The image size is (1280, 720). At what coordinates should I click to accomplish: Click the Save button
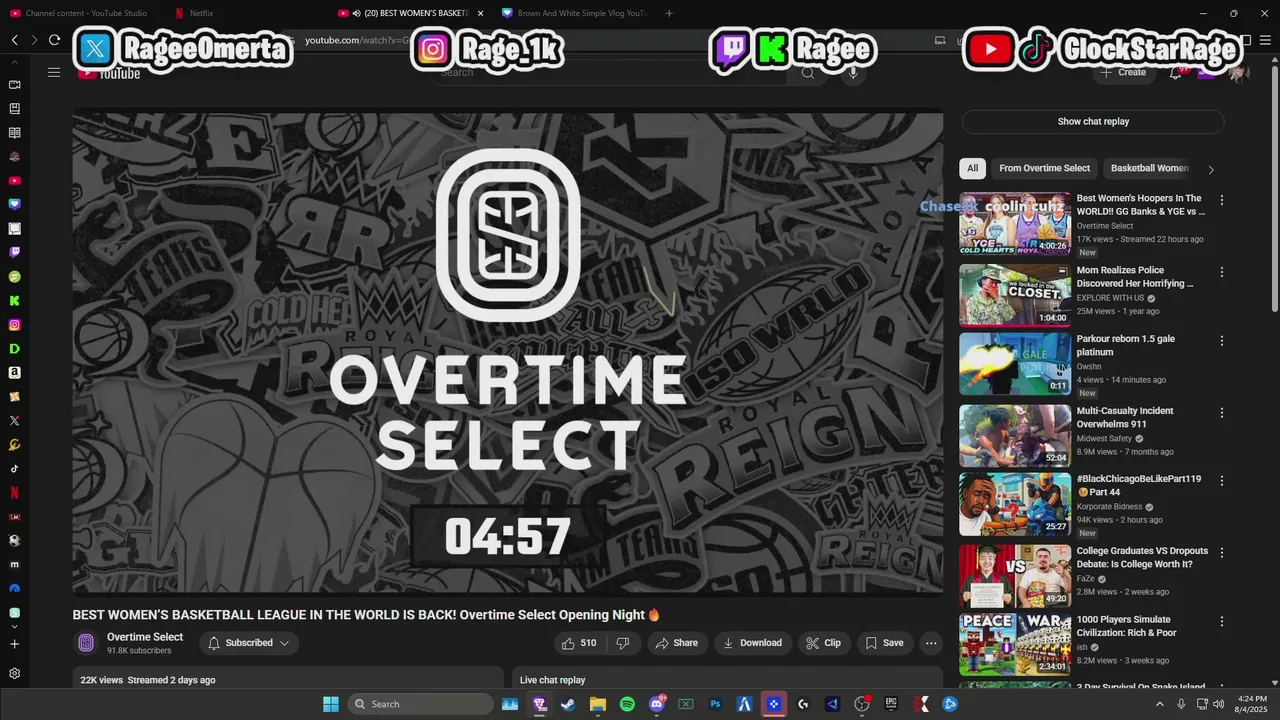(x=884, y=643)
